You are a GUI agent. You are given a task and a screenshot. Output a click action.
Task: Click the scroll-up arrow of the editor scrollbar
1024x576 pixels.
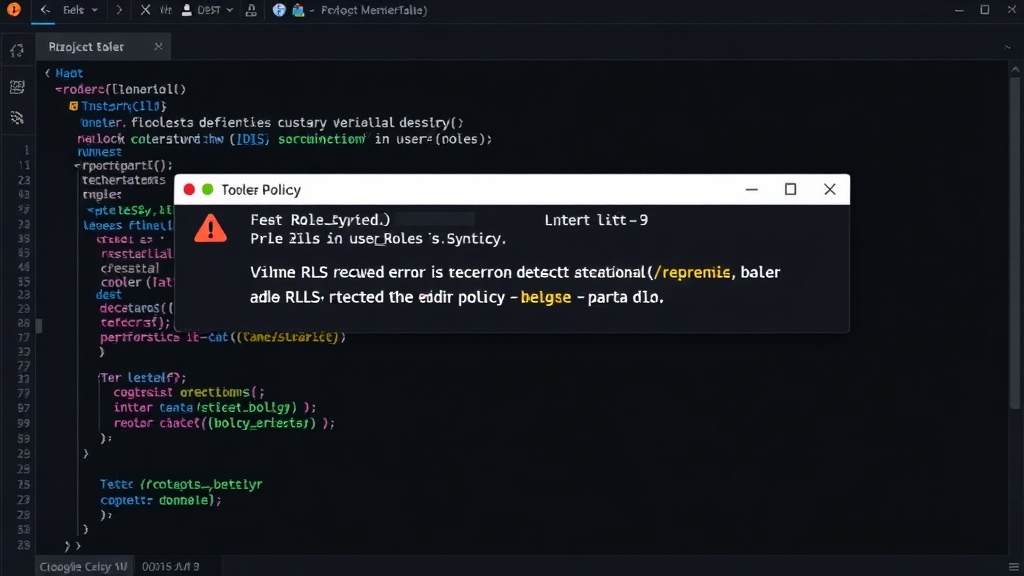pyautogui.click(x=1015, y=69)
